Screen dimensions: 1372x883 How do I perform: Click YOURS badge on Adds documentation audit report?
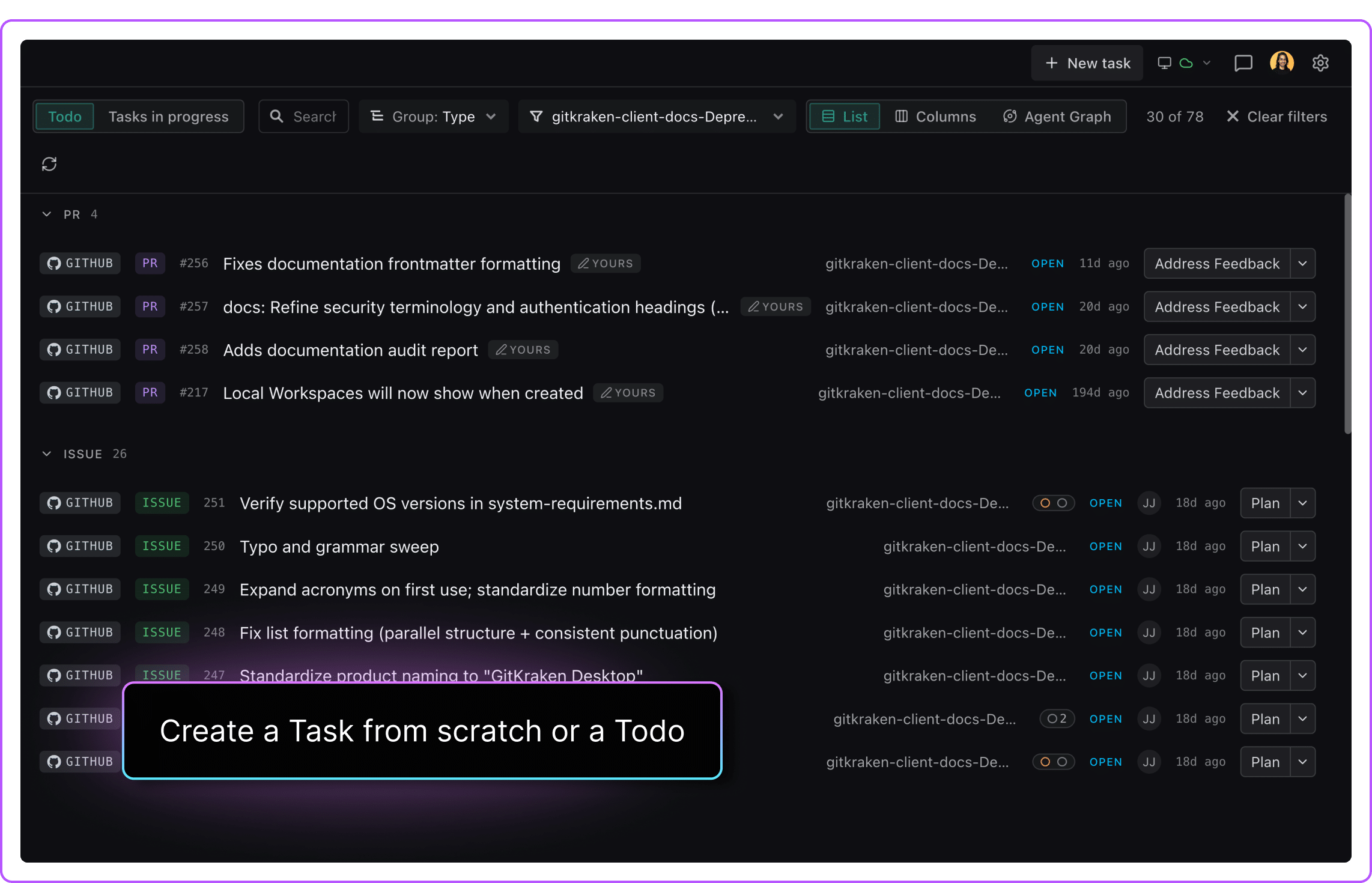pos(523,350)
